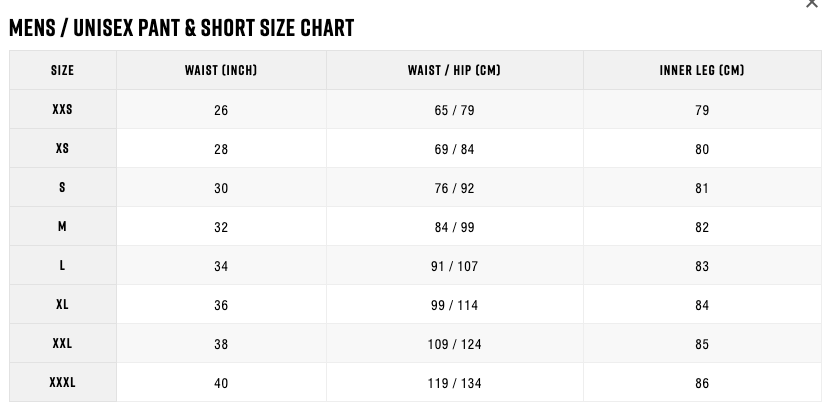Click the size chart title heading
This screenshot has width=831, height=416.
coord(182,28)
